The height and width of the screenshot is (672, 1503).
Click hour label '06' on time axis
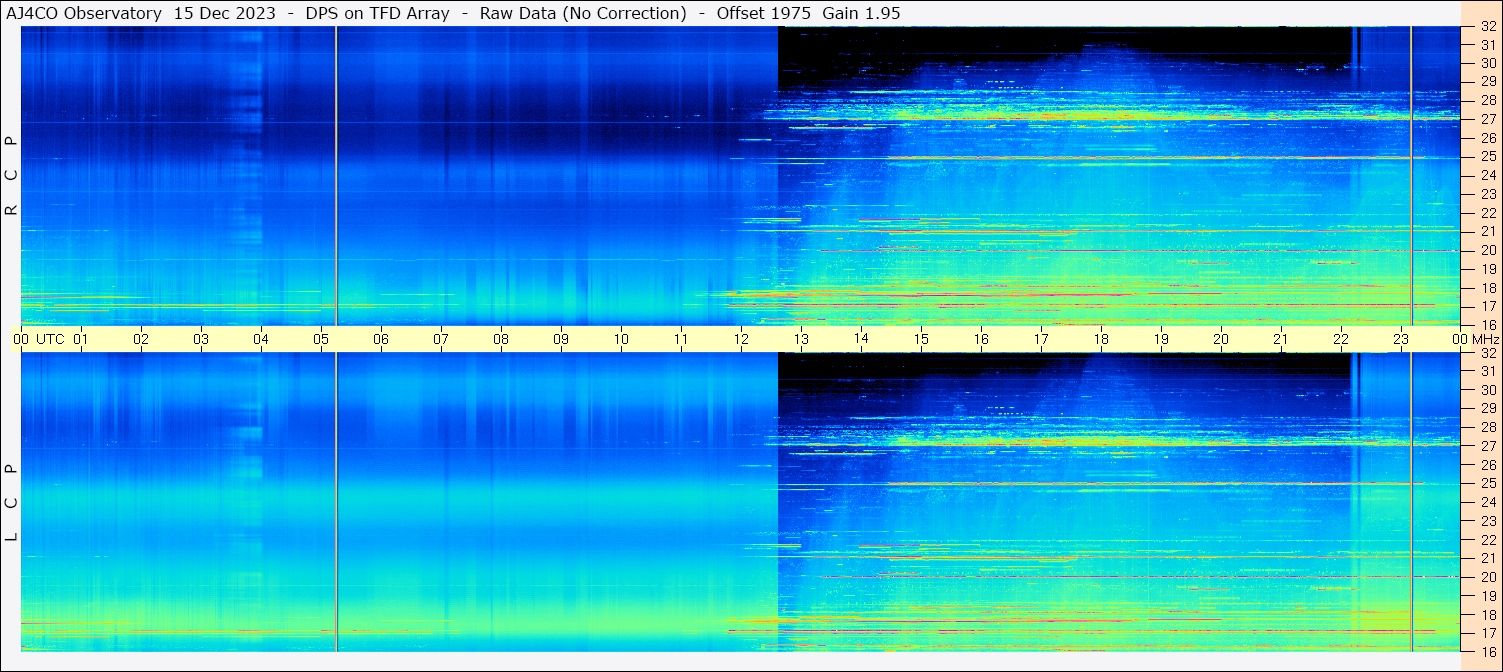tap(381, 339)
